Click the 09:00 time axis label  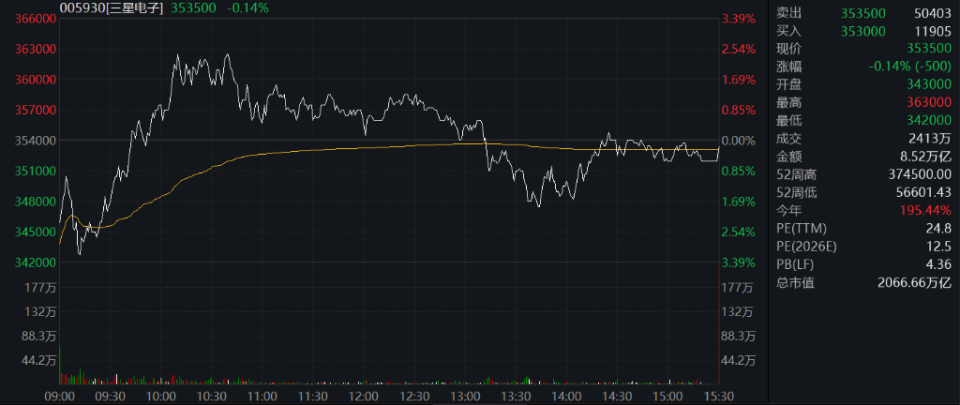[x=59, y=395]
